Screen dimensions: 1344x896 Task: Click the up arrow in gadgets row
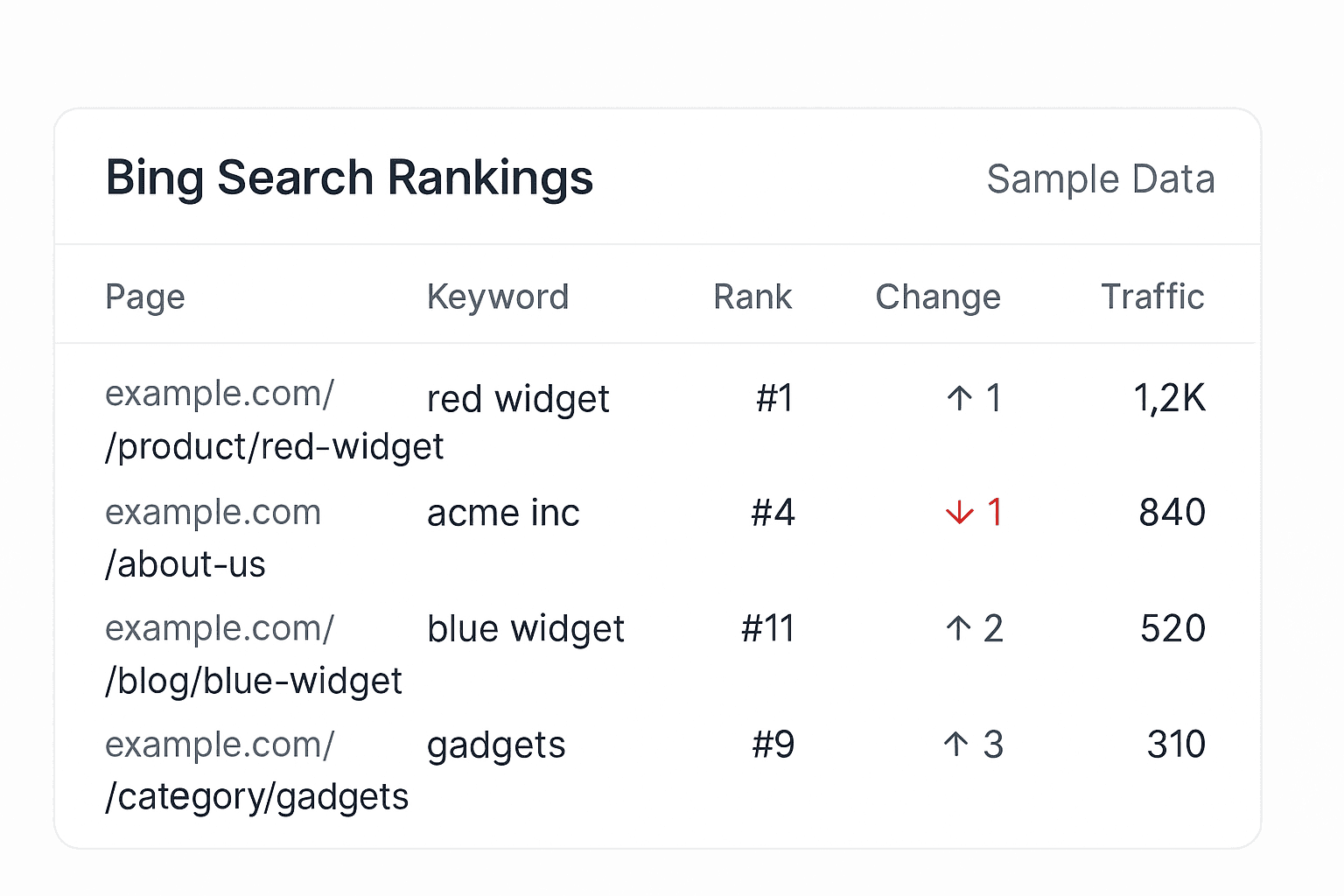(955, 745)
